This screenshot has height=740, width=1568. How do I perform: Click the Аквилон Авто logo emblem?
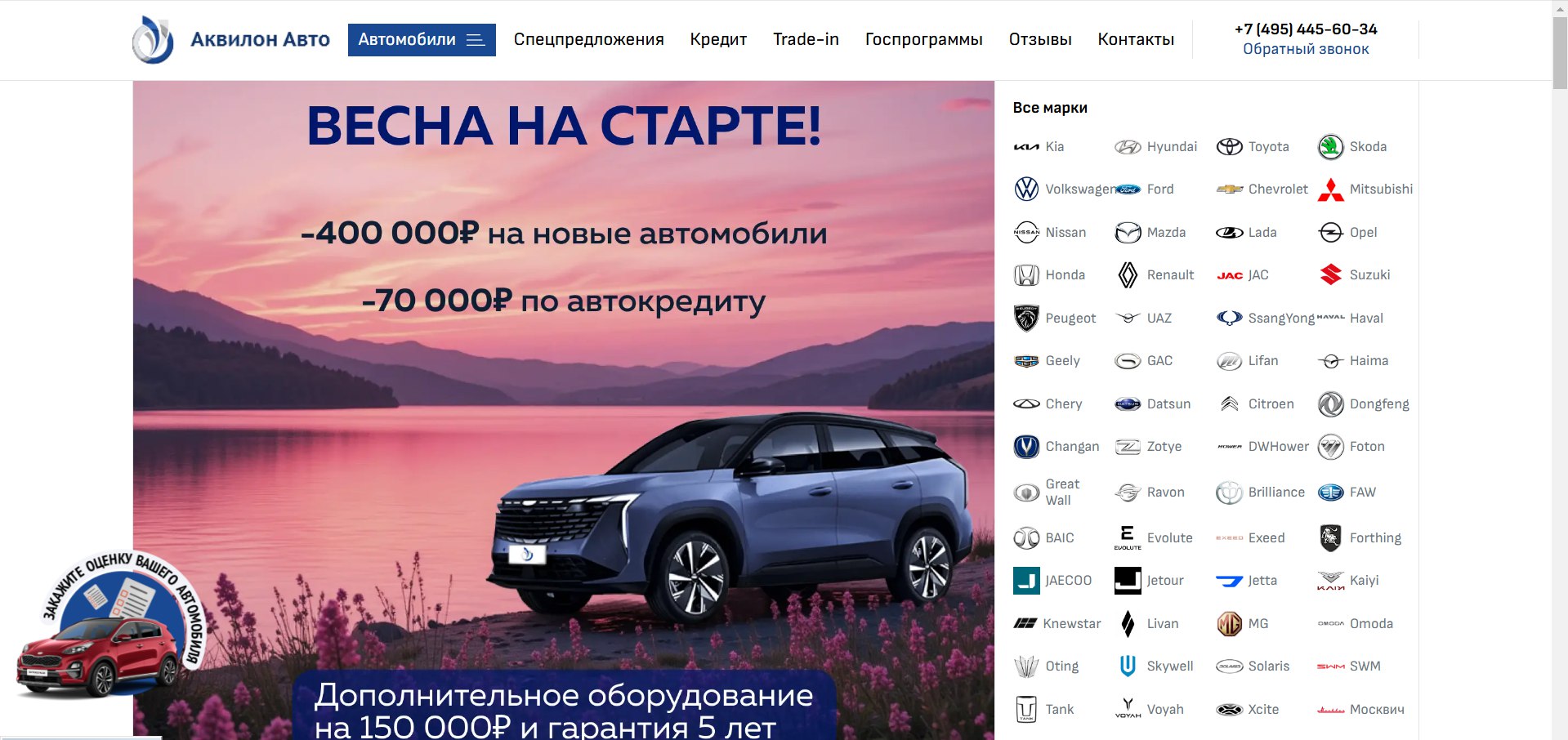[153, 39]
